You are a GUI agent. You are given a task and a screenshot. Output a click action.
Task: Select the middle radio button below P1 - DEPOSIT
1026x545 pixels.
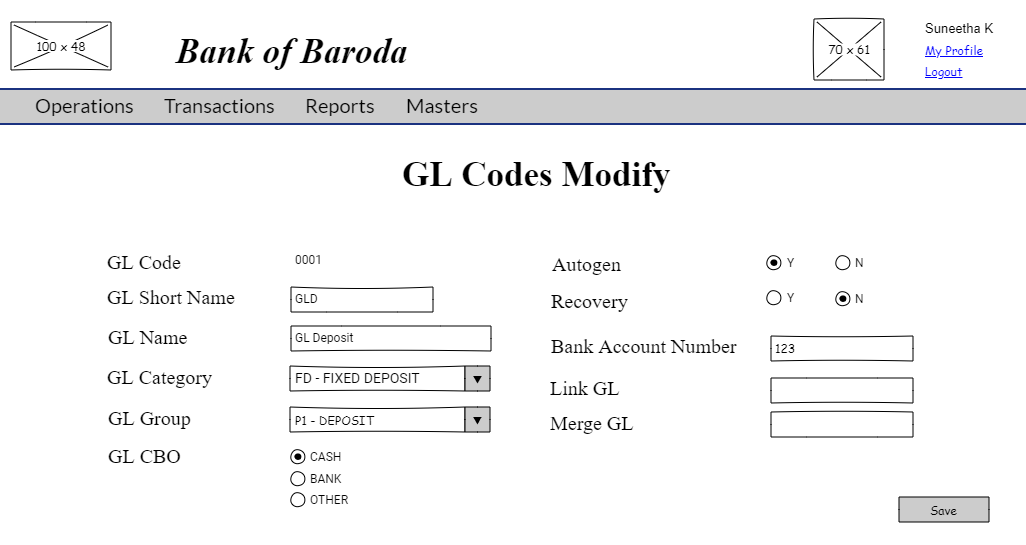click(298, 479)
